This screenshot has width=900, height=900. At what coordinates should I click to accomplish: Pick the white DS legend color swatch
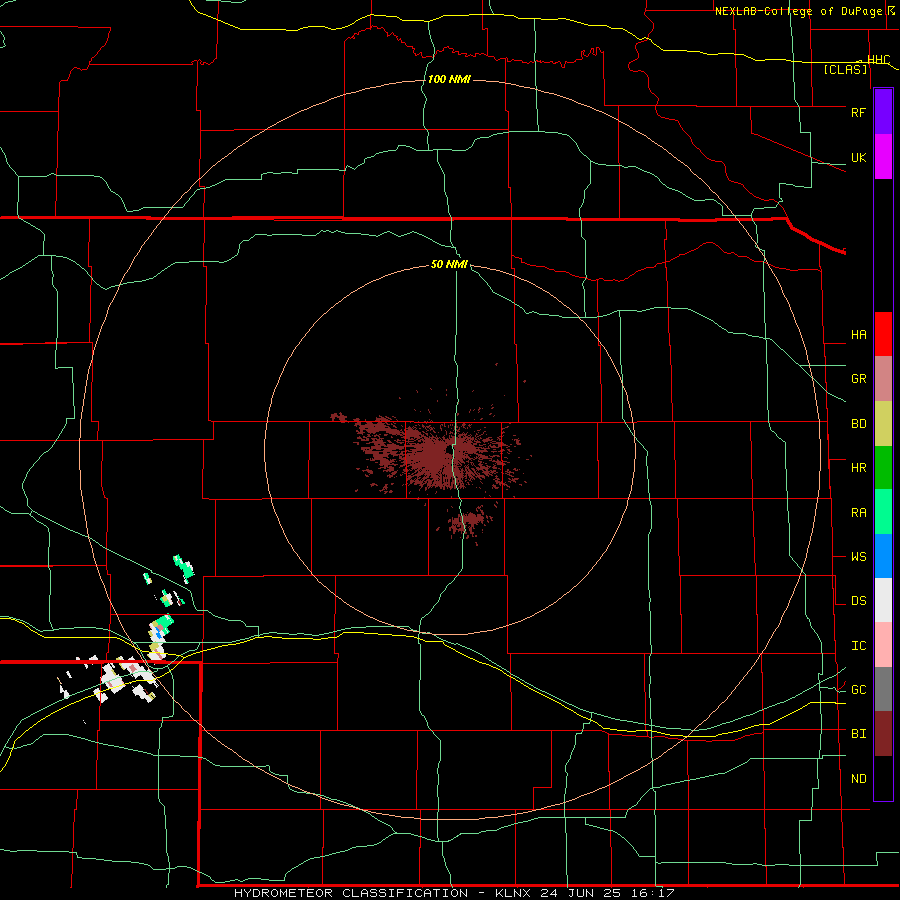tap(883, 600)
